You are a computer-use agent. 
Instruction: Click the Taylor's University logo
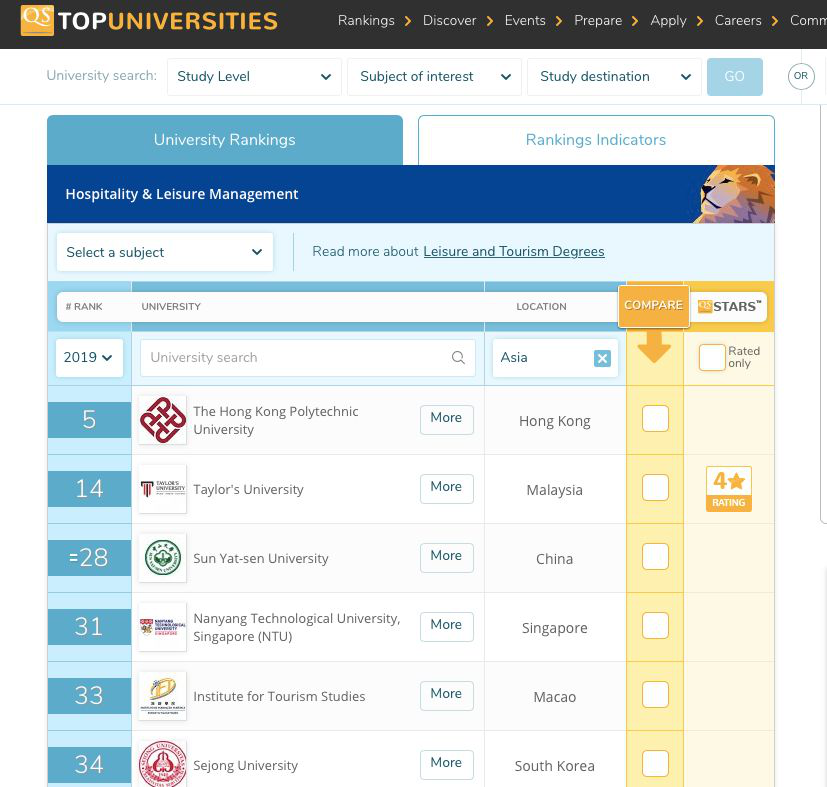coord(162,489)
